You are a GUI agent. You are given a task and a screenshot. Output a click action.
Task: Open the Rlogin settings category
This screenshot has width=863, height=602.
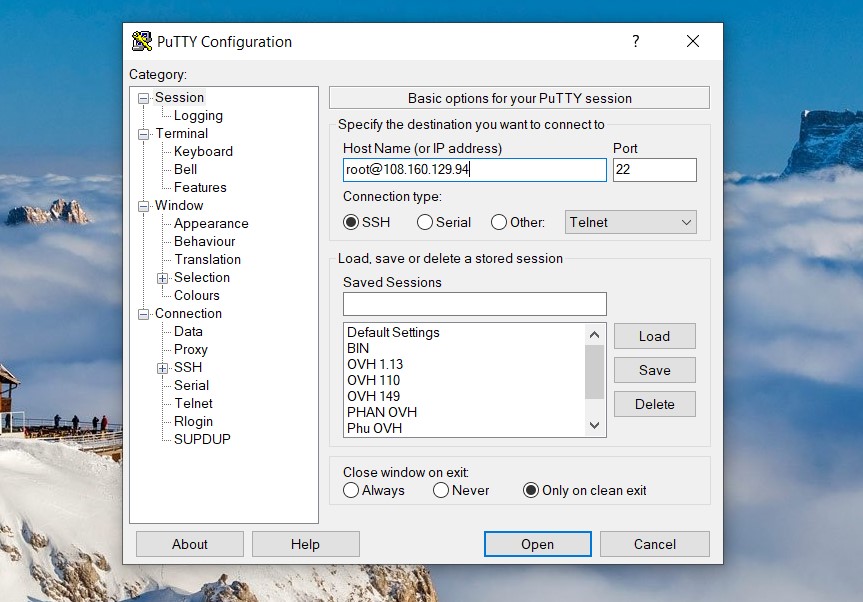193,422
